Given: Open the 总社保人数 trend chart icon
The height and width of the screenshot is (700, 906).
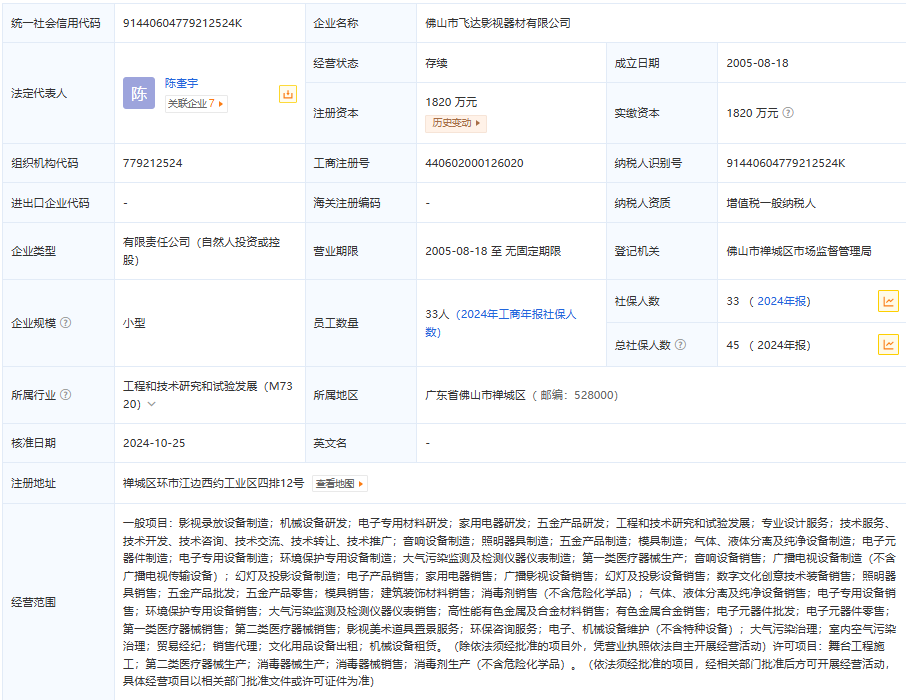Looking at the screenshot, I should [888, 345].
